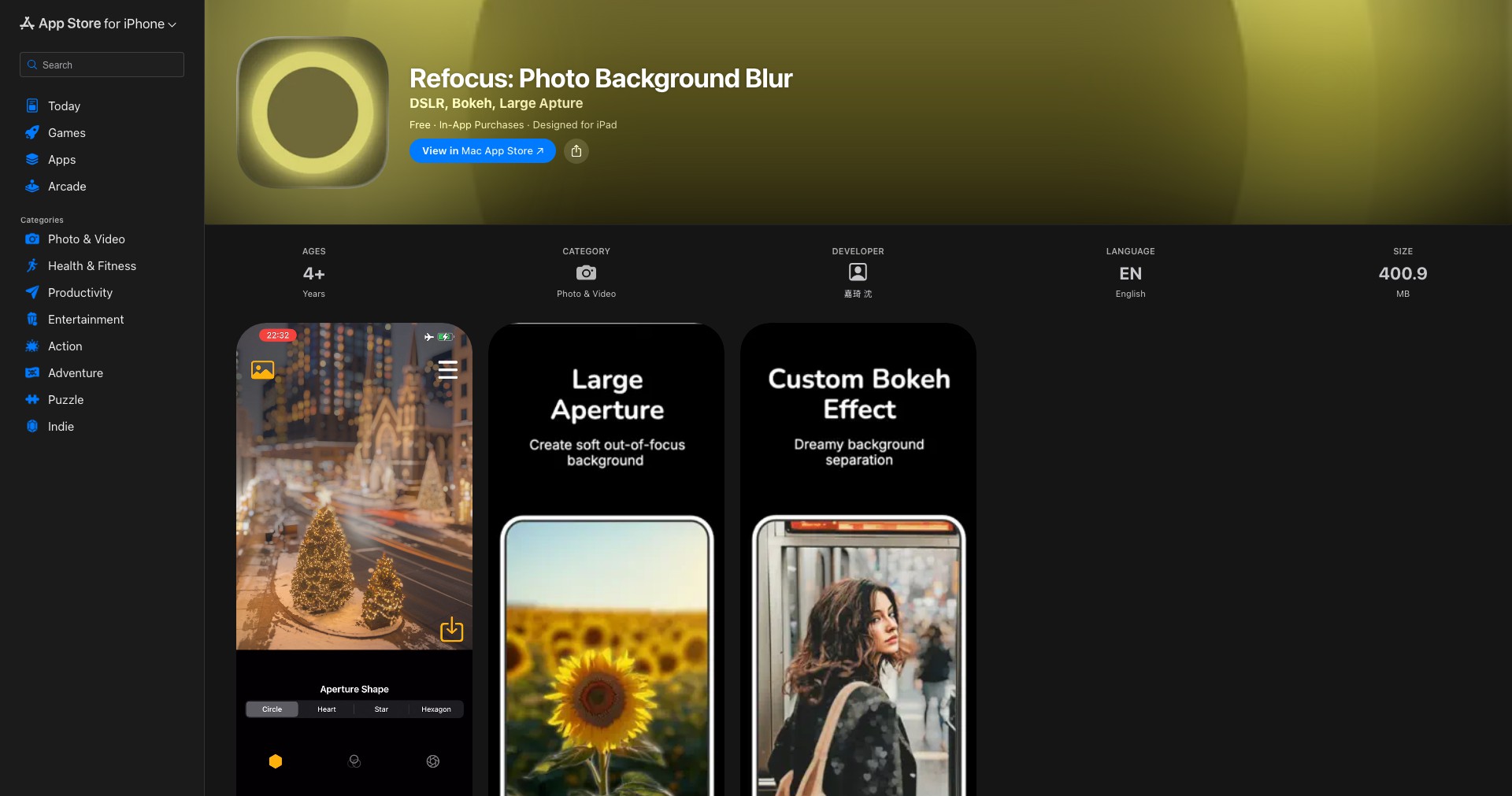Click the Adventure map icon
The width and height of the screenshot is (1512, 796).
point(32,372)
